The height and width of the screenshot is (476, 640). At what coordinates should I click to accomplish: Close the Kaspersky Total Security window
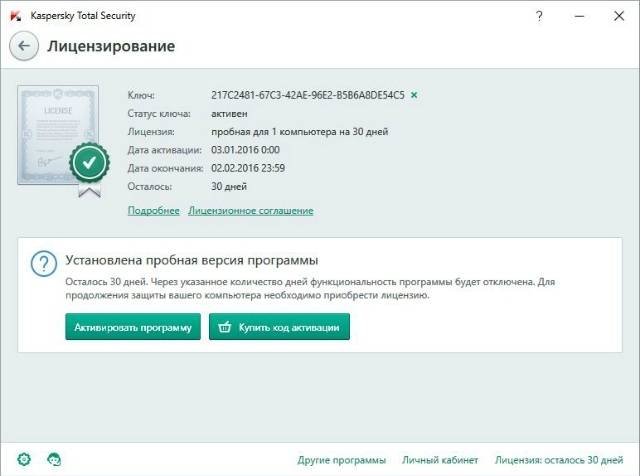click(x=619, y=16)
